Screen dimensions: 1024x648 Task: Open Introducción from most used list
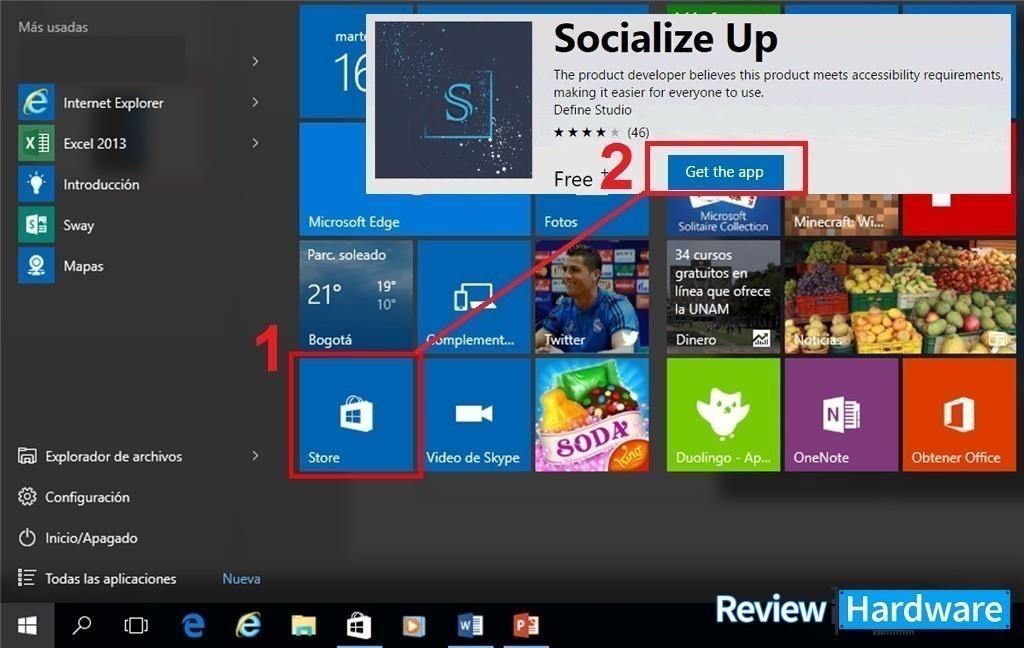pos(101,184)
